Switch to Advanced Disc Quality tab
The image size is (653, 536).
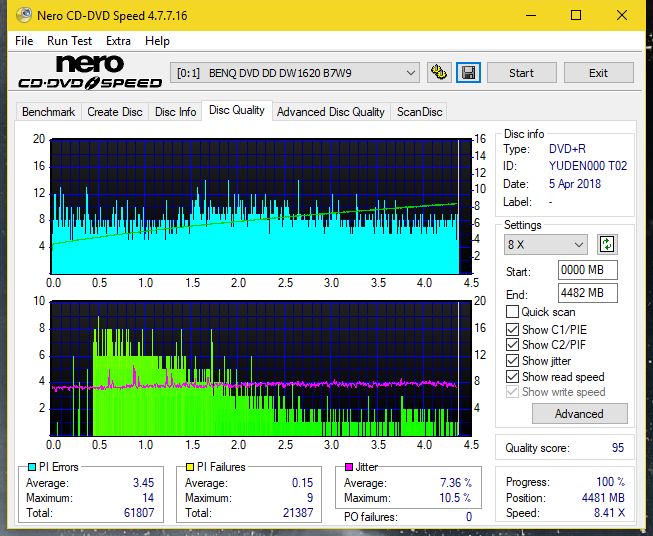click(x=331, y=112)
